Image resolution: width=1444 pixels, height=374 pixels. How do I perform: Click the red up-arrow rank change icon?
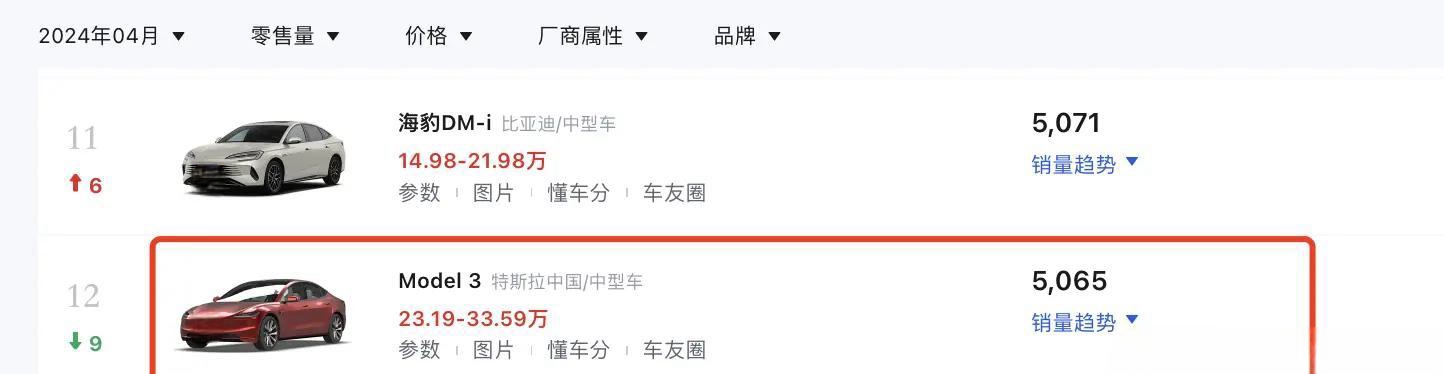click(75, 184)
